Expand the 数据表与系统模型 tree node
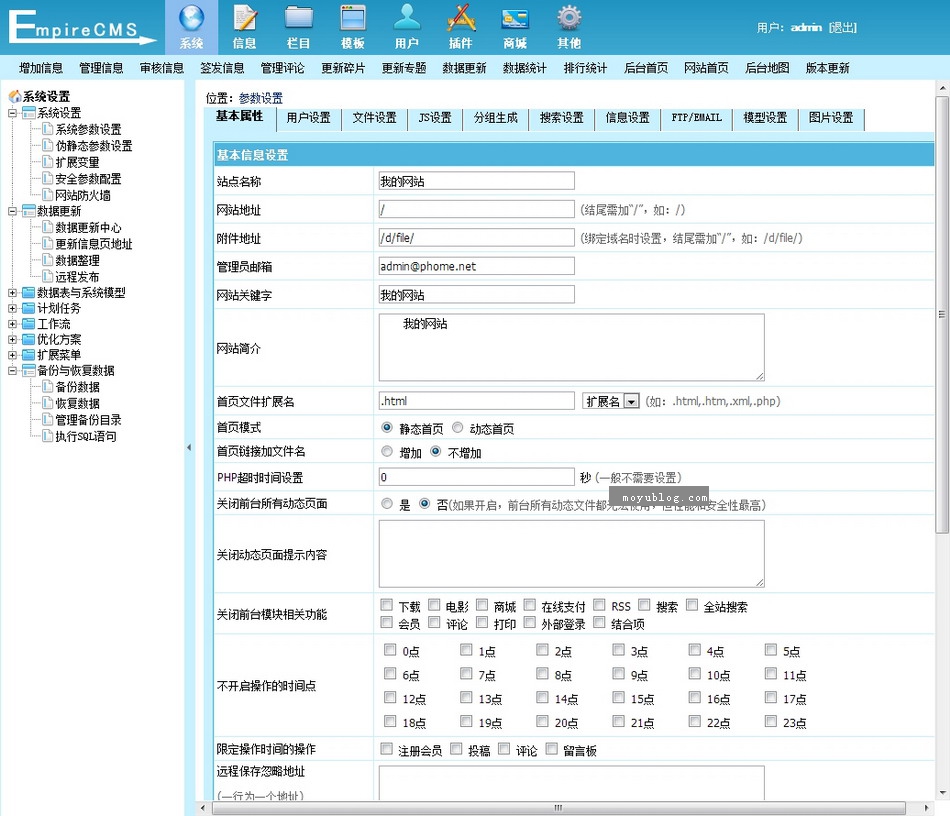Image resolution: width=950 pixels, height=816 pixels. [x=12, y=293]
